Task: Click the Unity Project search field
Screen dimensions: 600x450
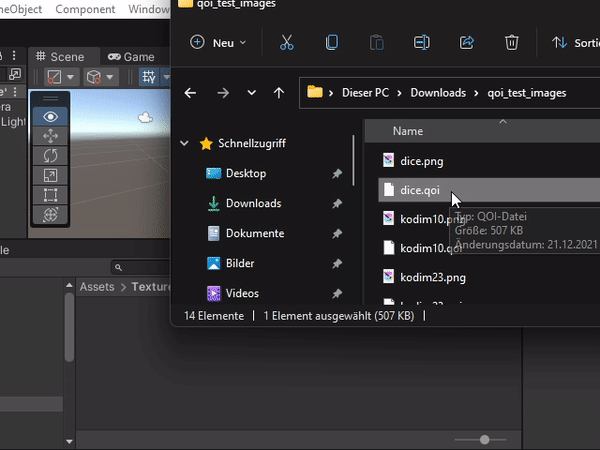Action: point(141,267)
